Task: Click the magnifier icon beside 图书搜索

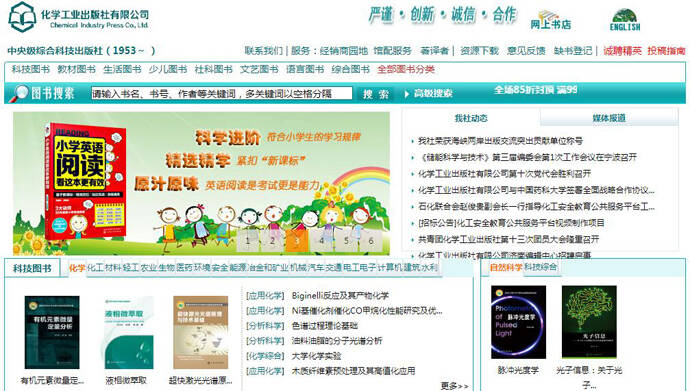Action: pos(18,93)
